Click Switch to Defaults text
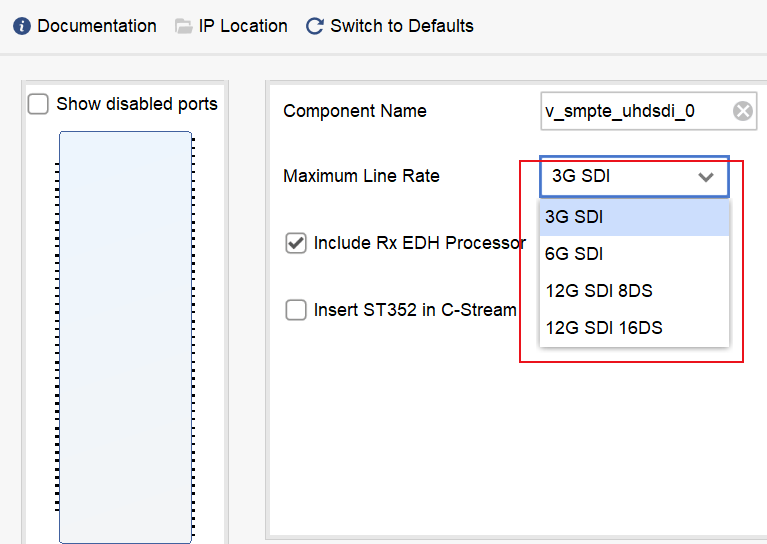The width and height of the screenshot is (767, 544). pos(402,26)
